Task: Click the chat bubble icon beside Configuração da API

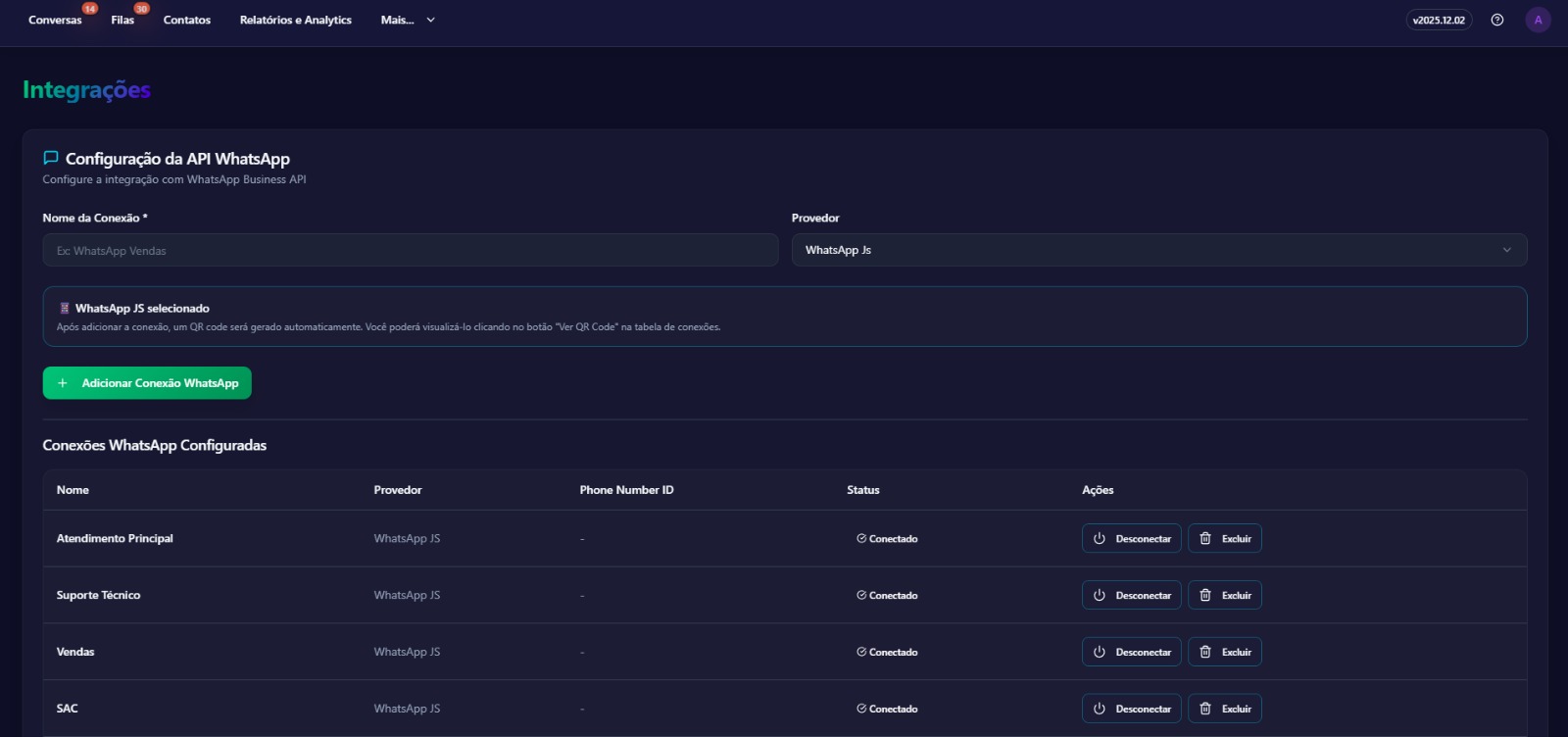Action: click(51, 158)
